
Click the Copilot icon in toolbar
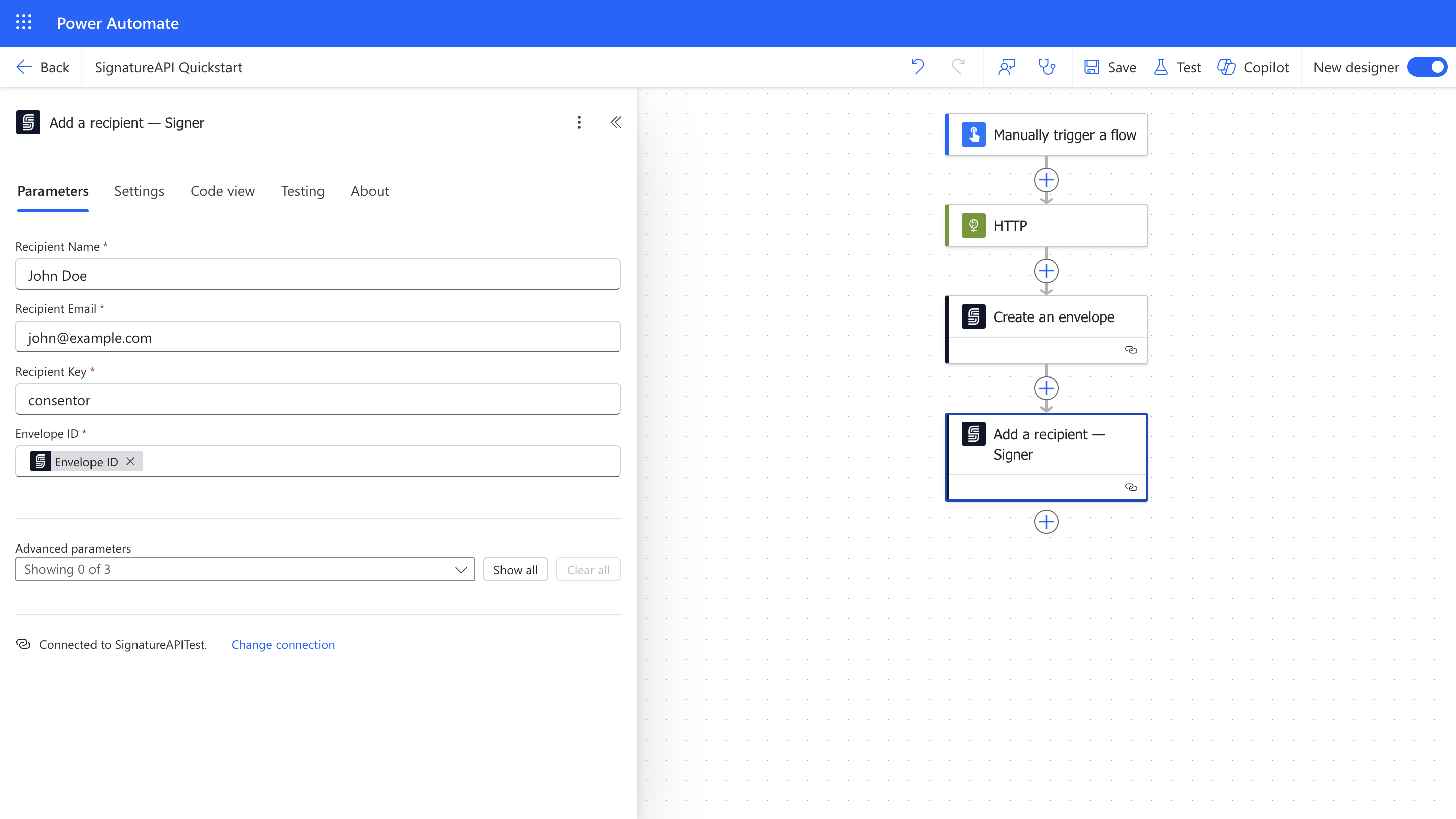pos(1253,67)
